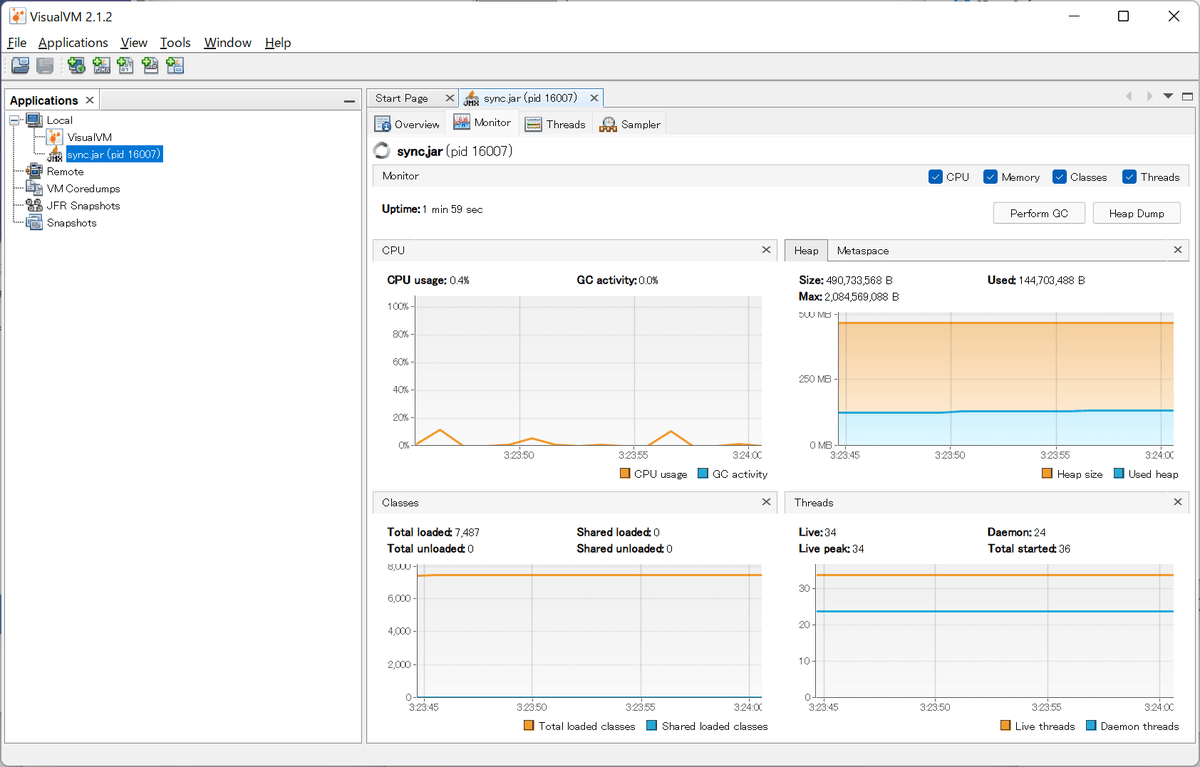Image resolution: width=1200 pixels, height=767 pixels.
Task: Toggle the Memory graph checkbox
Action: click(991, 177)
